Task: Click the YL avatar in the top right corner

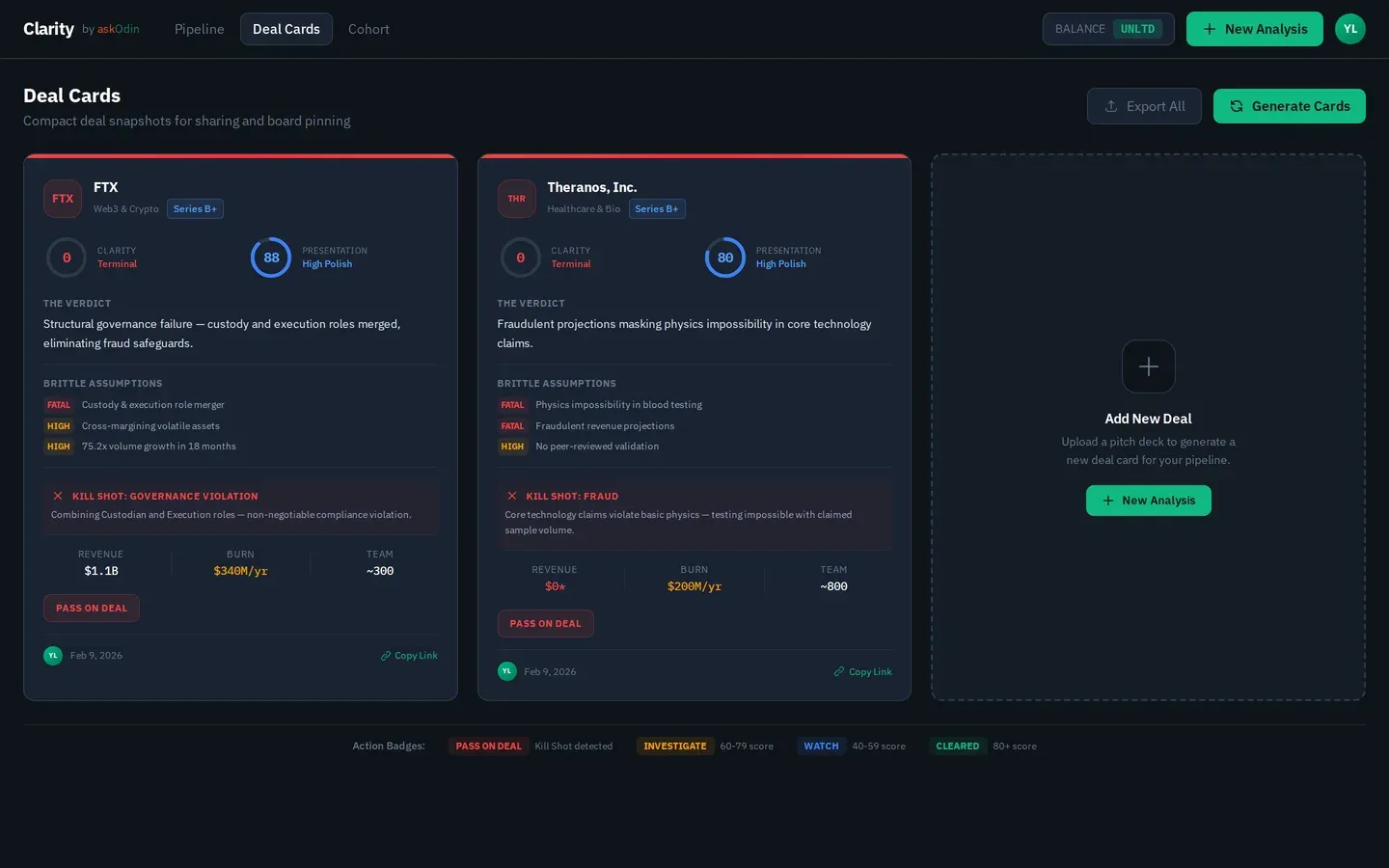Action: pyautogui.click(x=1349, y=29)
